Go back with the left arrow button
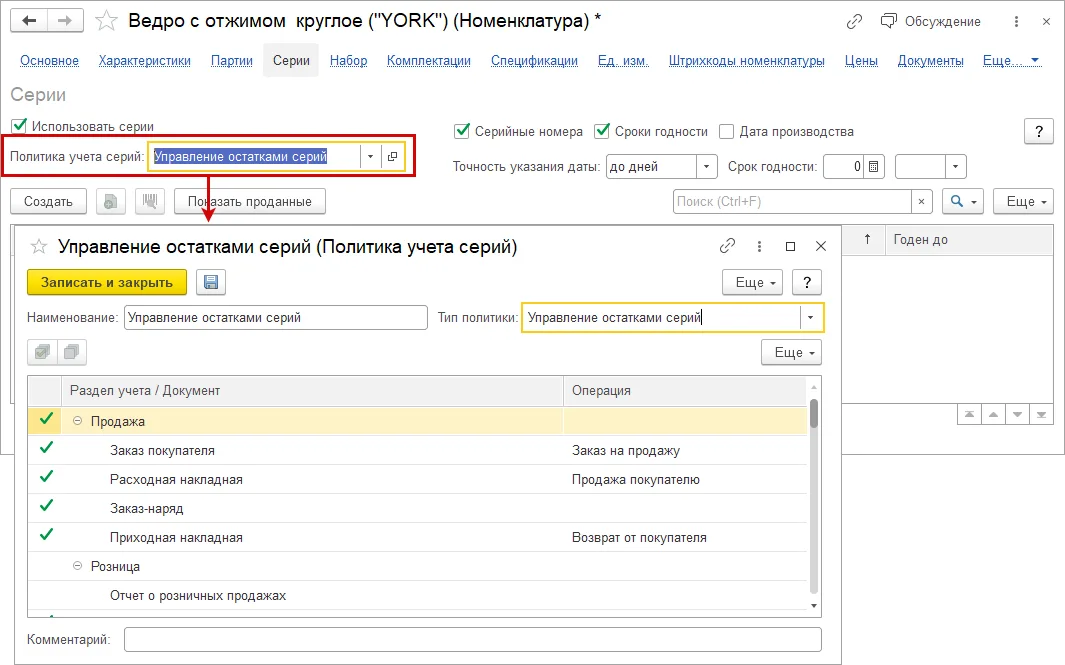 29,21
